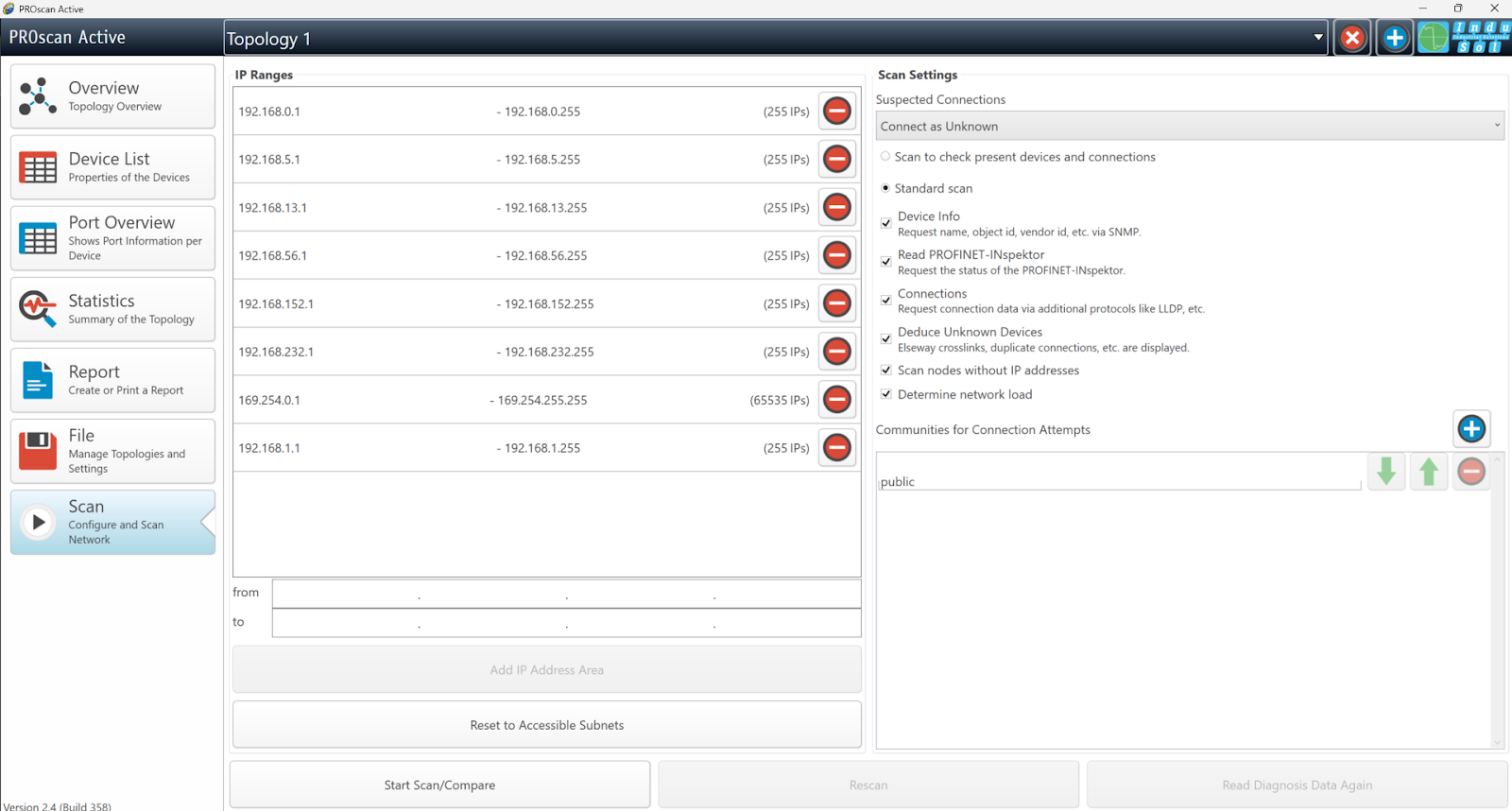Viewport: 1512px width, 811px height.
Task: Open Statistics summary page
Action: pyautogui.click(x=112, y=309)
